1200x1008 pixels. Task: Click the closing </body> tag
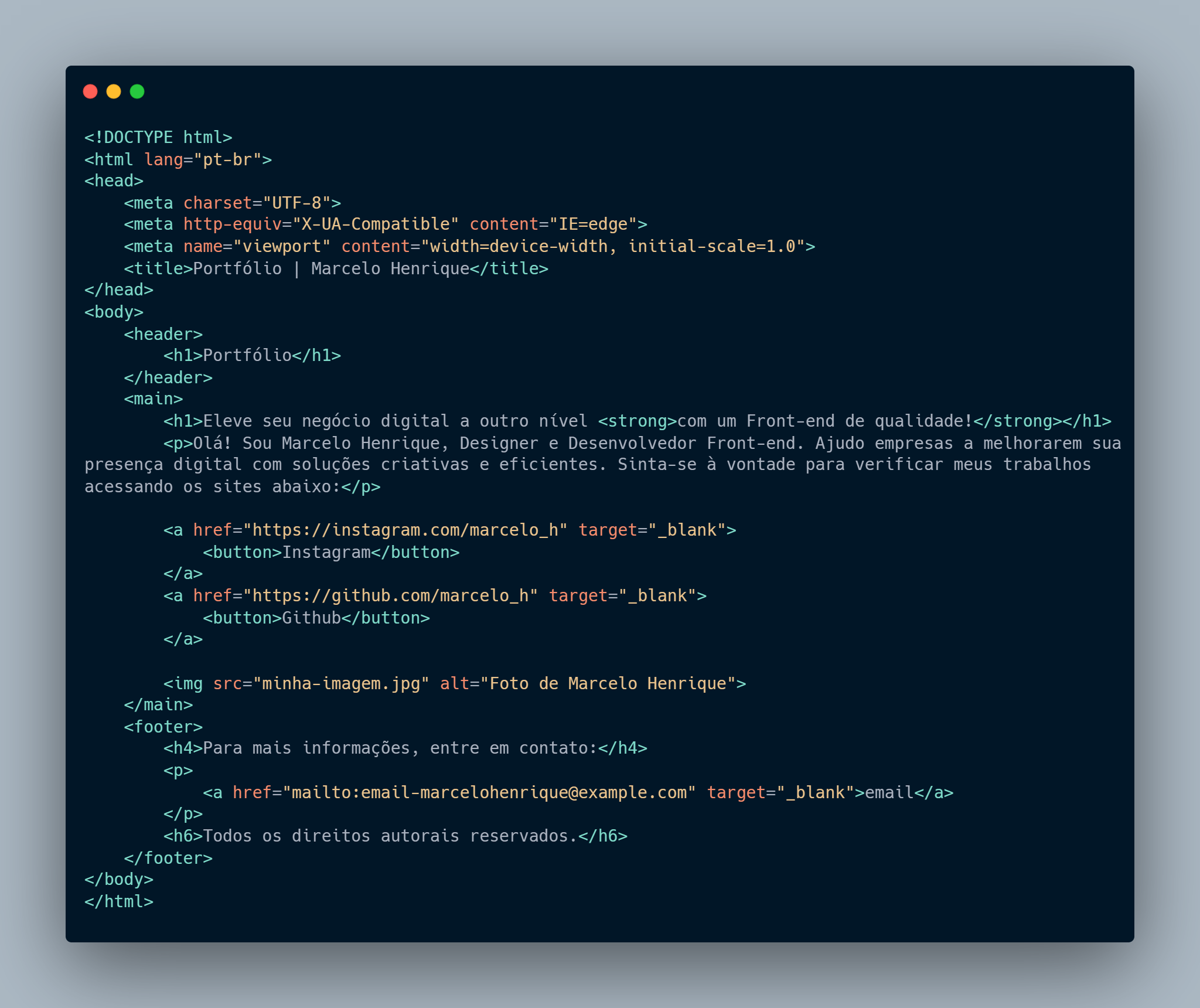coord(119,880)
